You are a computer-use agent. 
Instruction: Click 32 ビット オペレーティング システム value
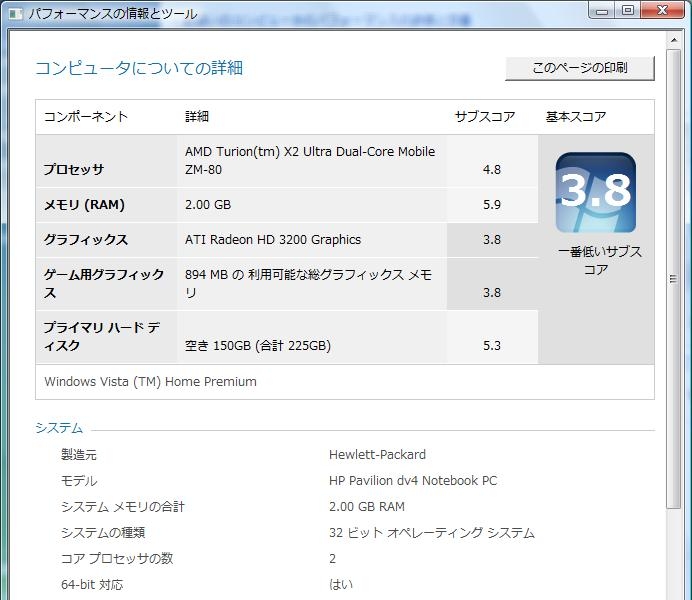coord(432,532)
